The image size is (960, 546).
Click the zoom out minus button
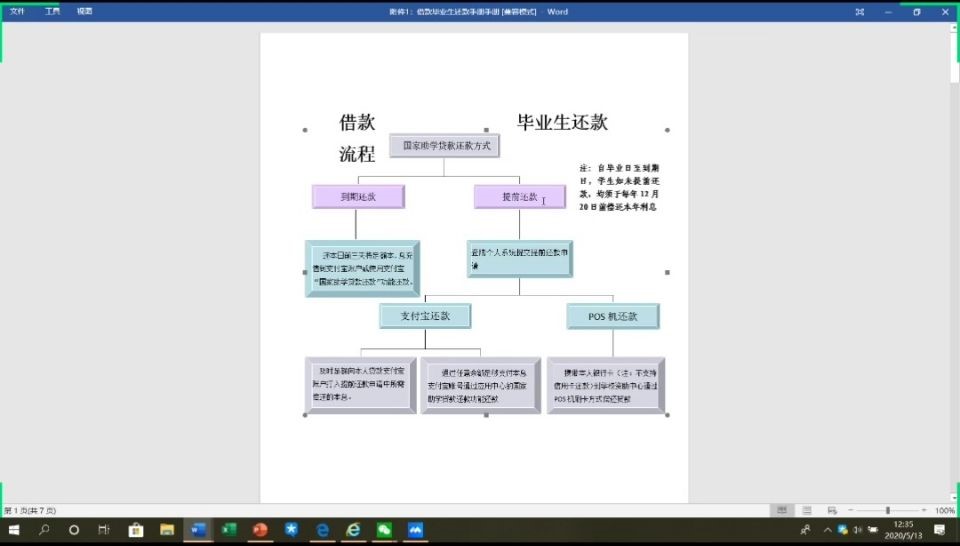[848, 510]
